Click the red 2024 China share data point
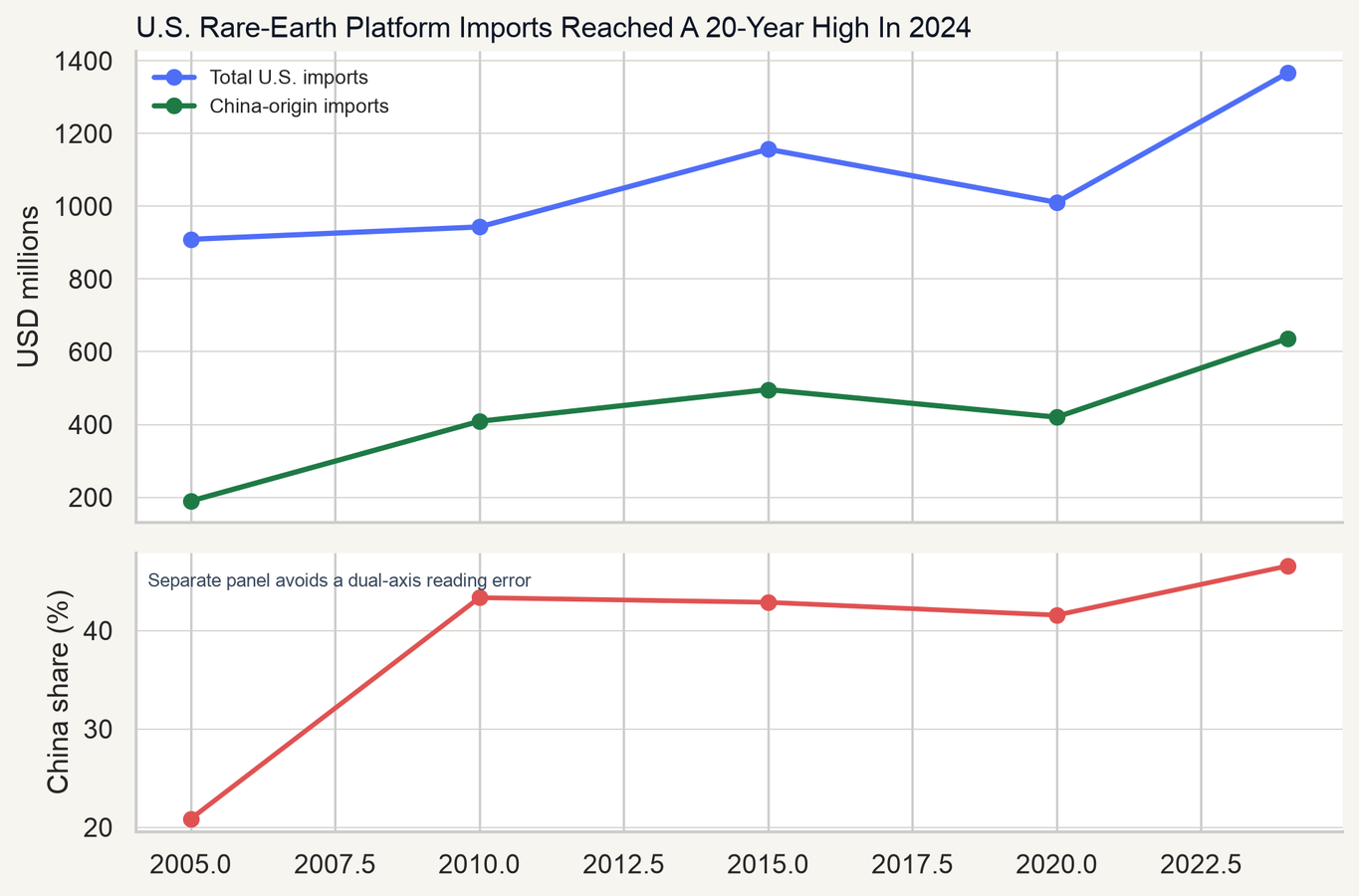 [x=1287, y=566]
